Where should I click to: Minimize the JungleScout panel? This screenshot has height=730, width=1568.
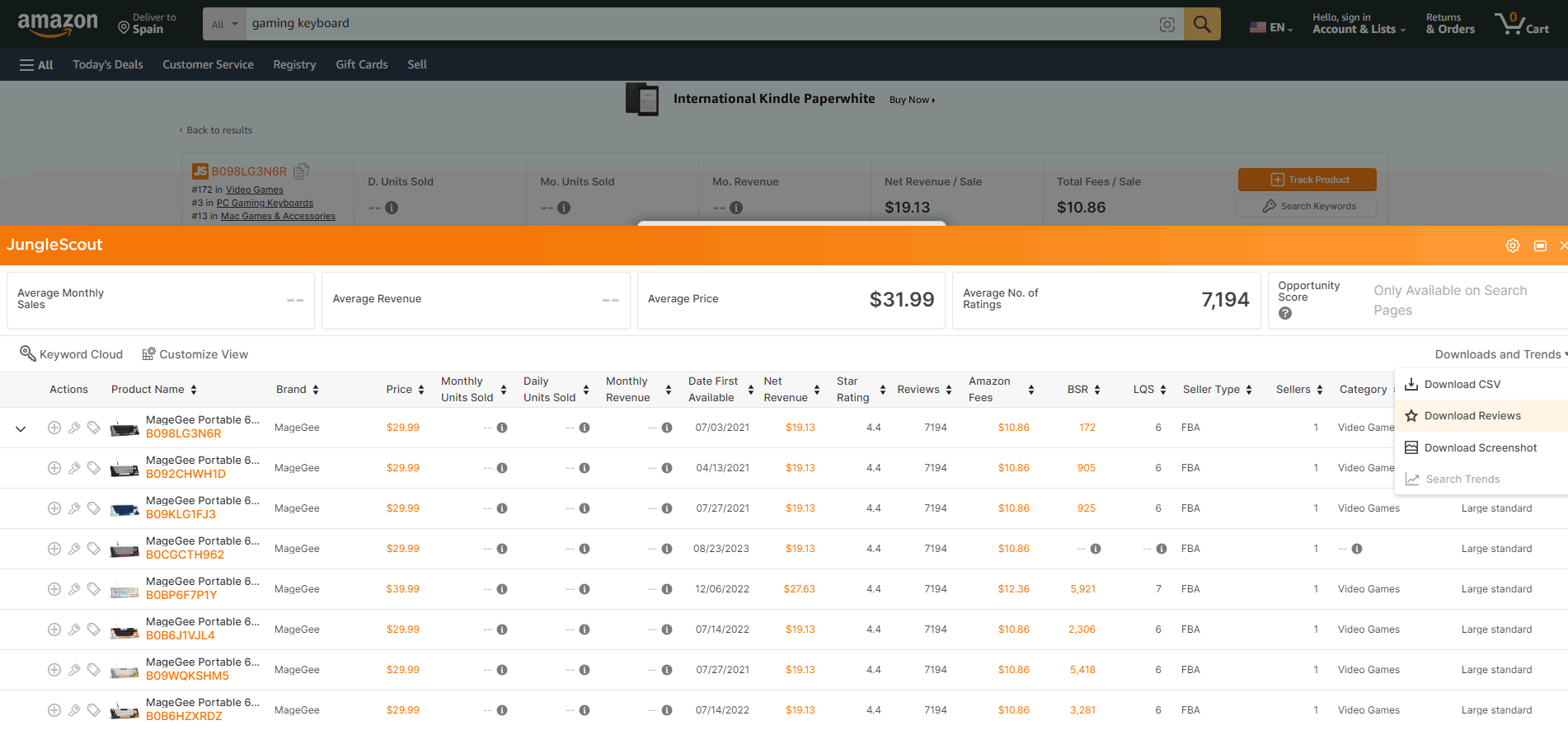(x=1540, y=246)
